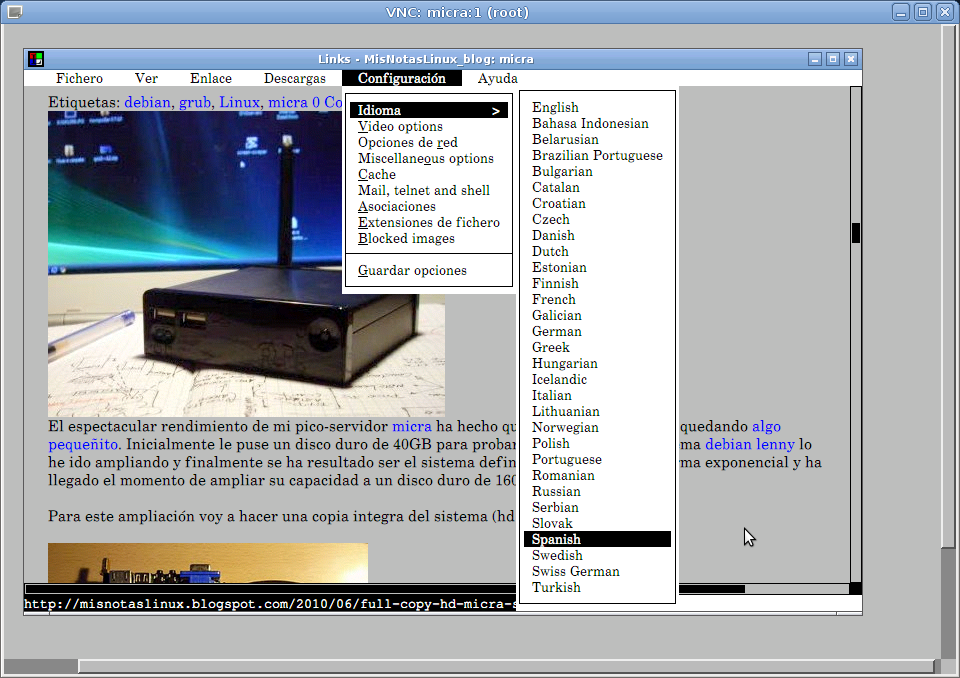Select English from the language list
960x678 pixels.
coord(555,107)
